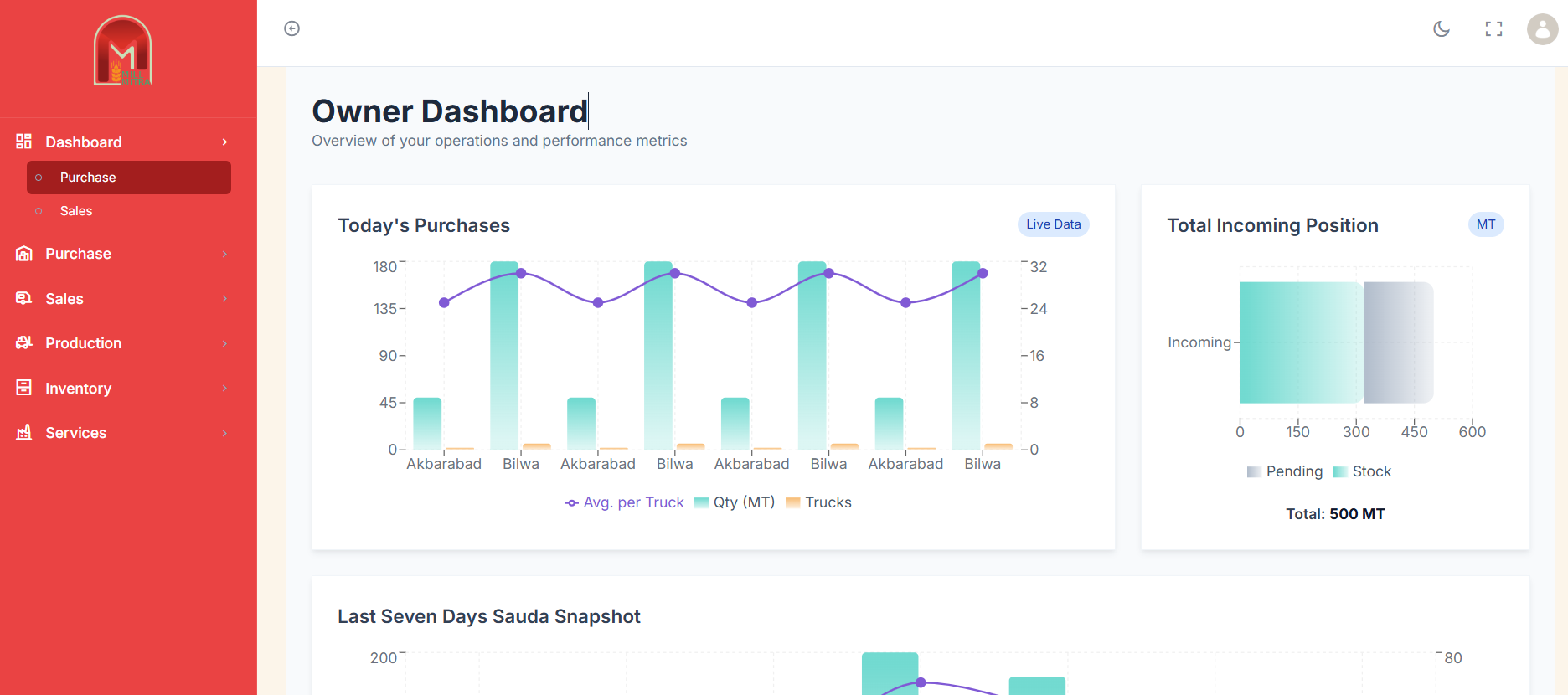1568x695 pixels.
Task: Toggle Qty (MT) legend series
Action: coord(735,502)
